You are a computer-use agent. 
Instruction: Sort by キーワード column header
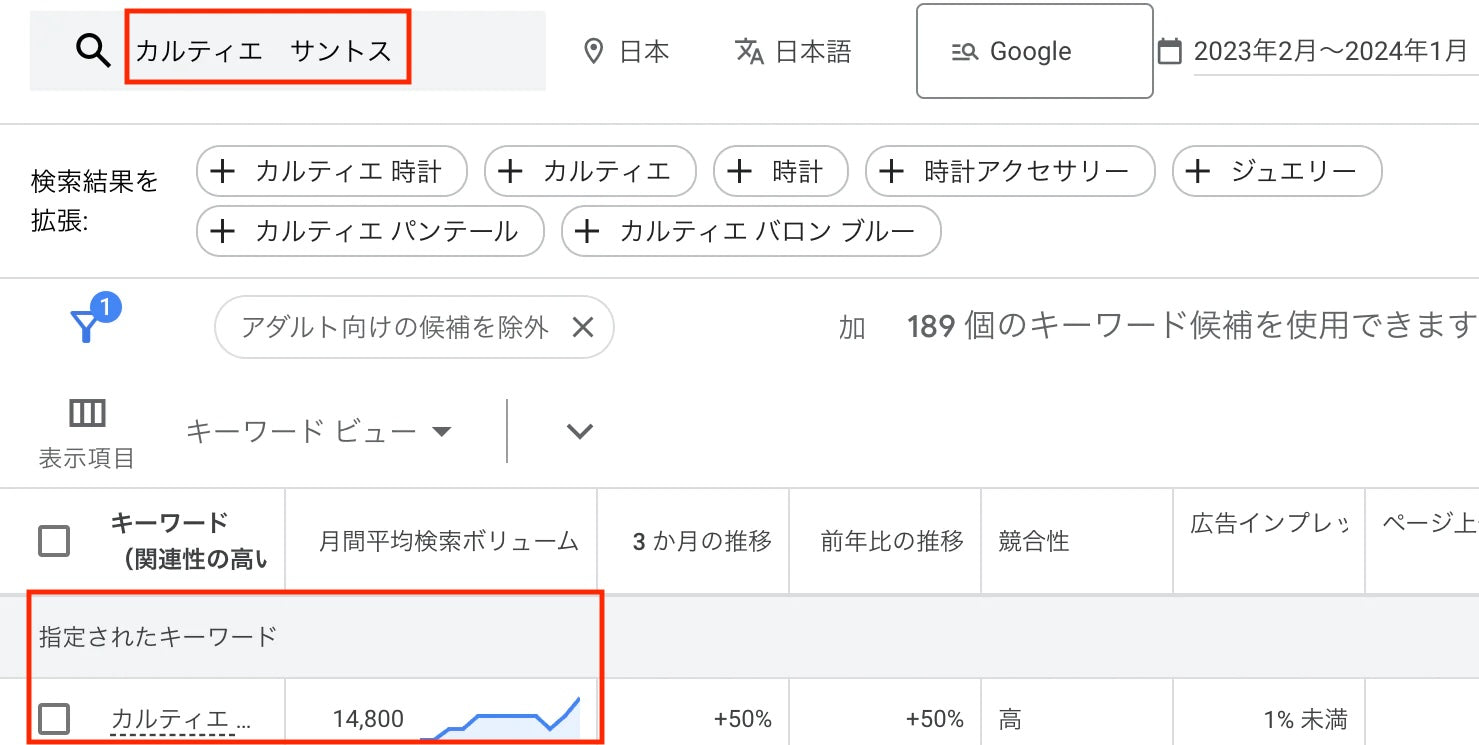click(188, 541)
